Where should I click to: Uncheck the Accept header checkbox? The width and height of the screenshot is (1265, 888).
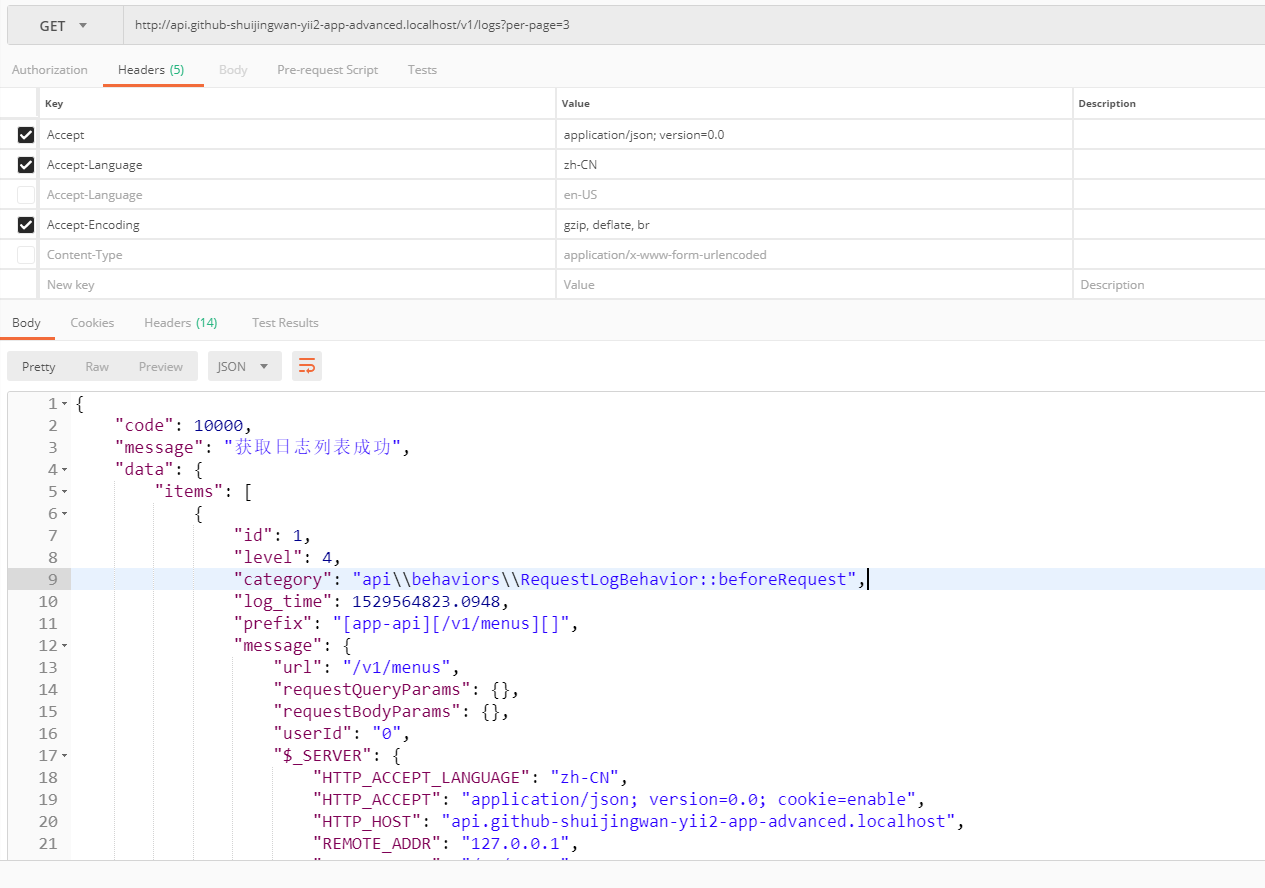click(26, 135)
